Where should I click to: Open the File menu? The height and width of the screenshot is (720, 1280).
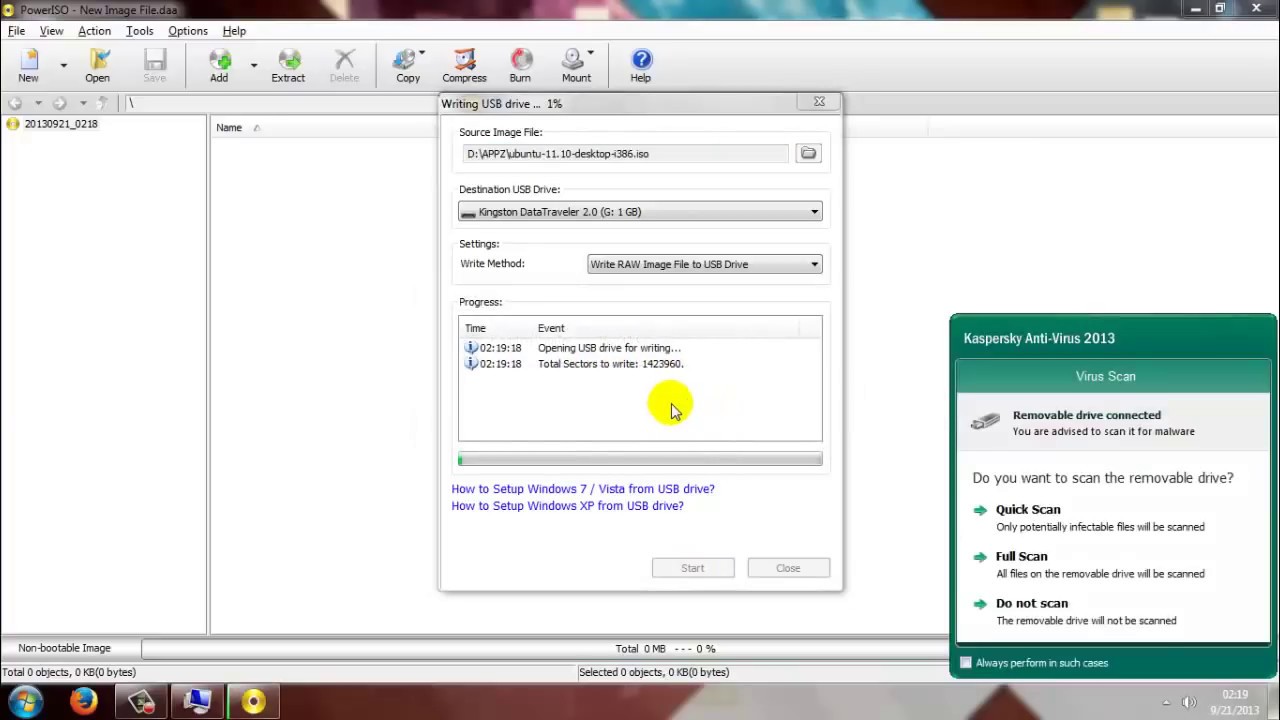pos(16,31)
